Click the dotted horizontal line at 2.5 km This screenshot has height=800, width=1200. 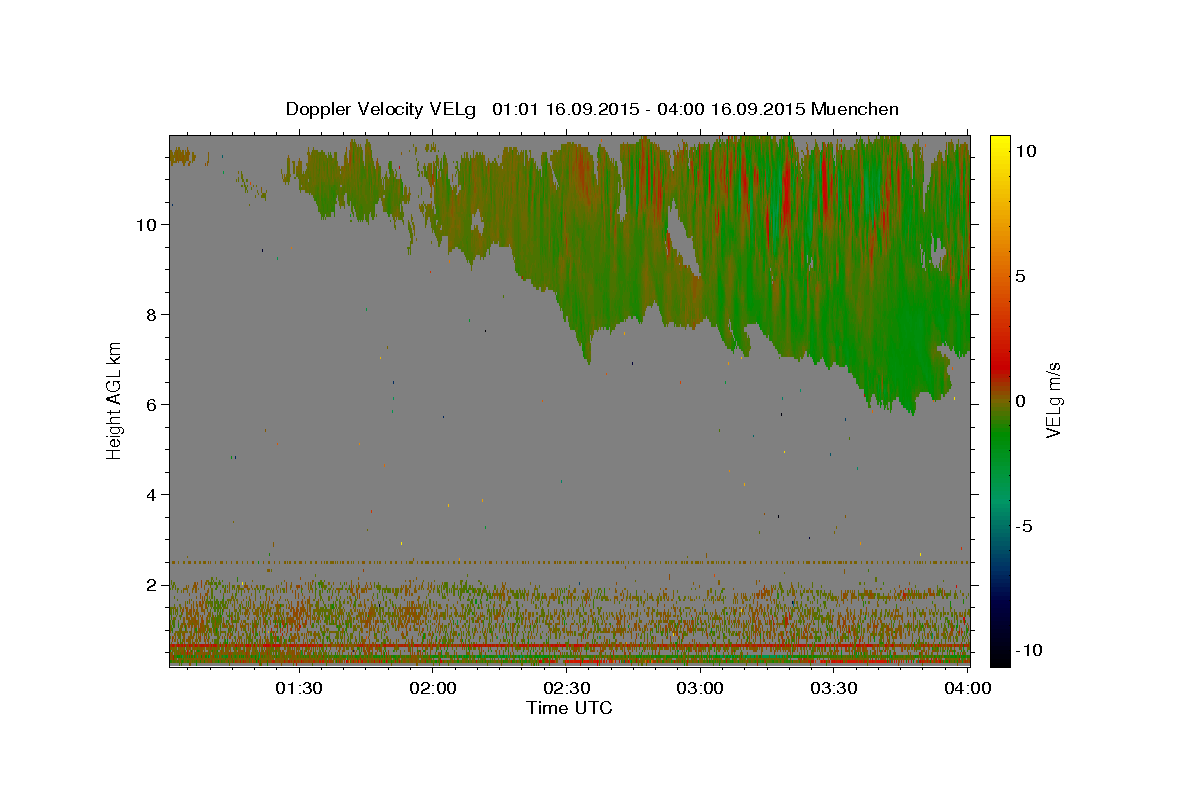569,562
